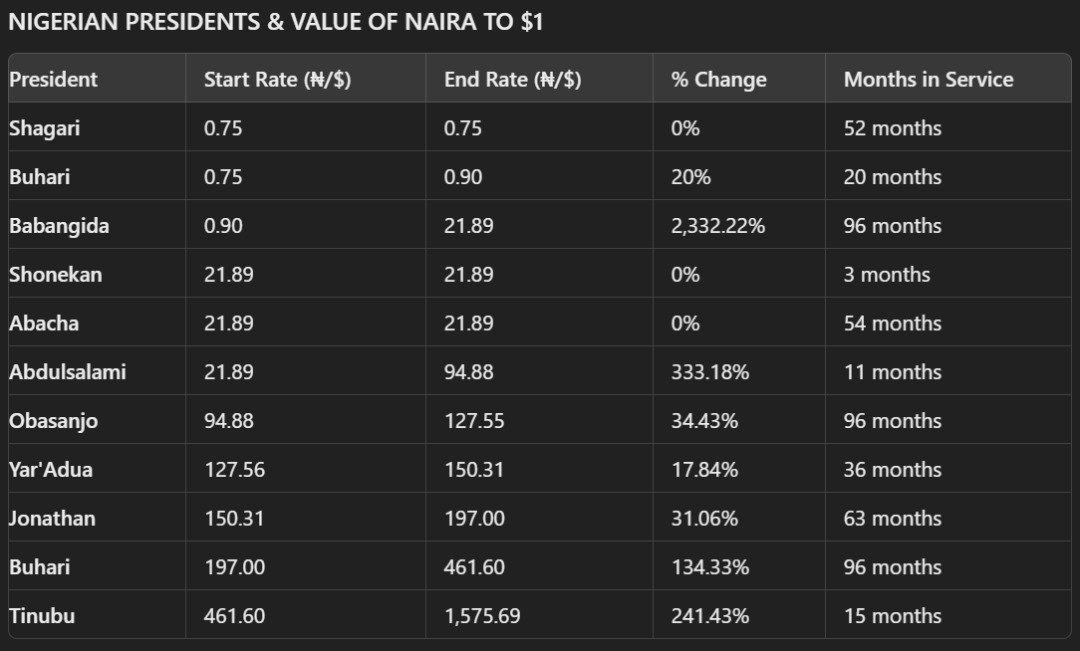Click the Jonathan president name

coord(52,518)
